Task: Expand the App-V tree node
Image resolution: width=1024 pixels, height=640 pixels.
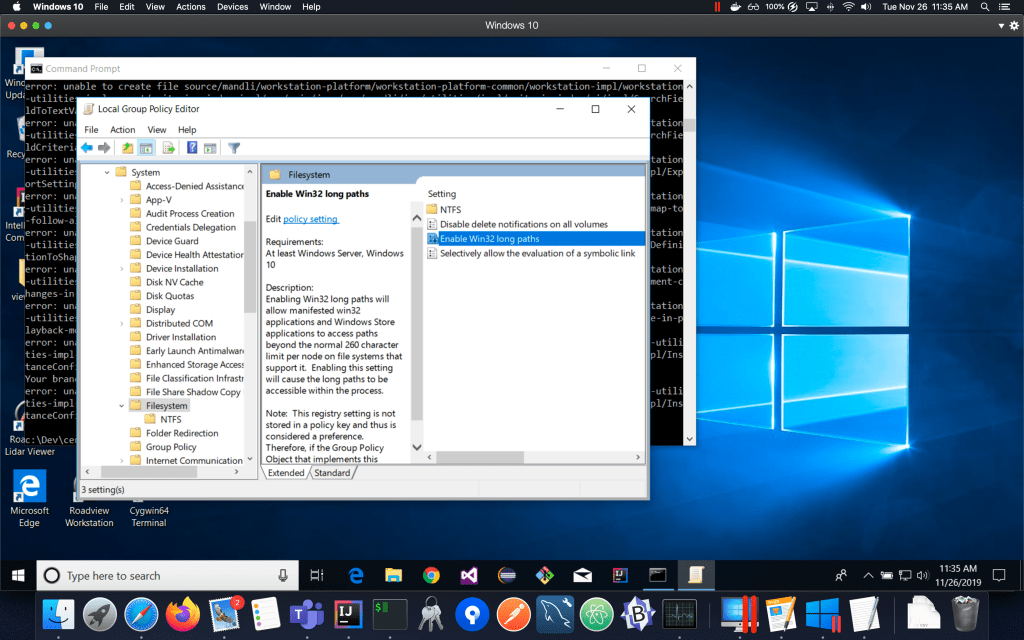Action: click(122, 200)
